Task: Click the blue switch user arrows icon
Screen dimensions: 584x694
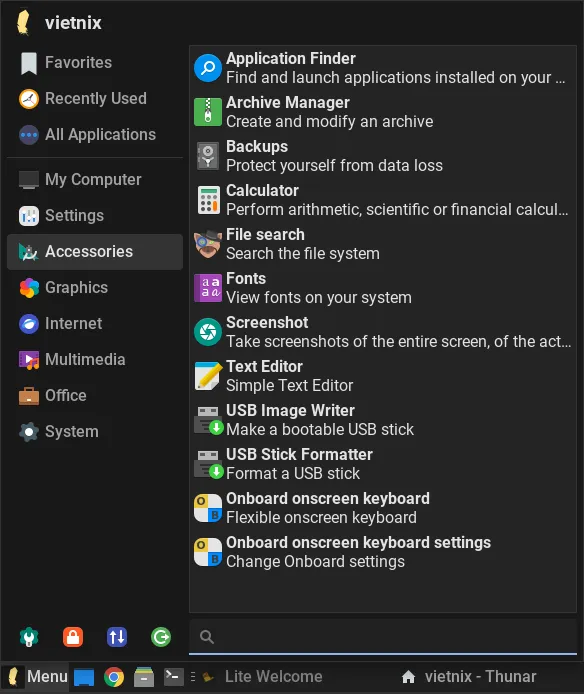Action: pyautogui.click(x=117, y=637)
